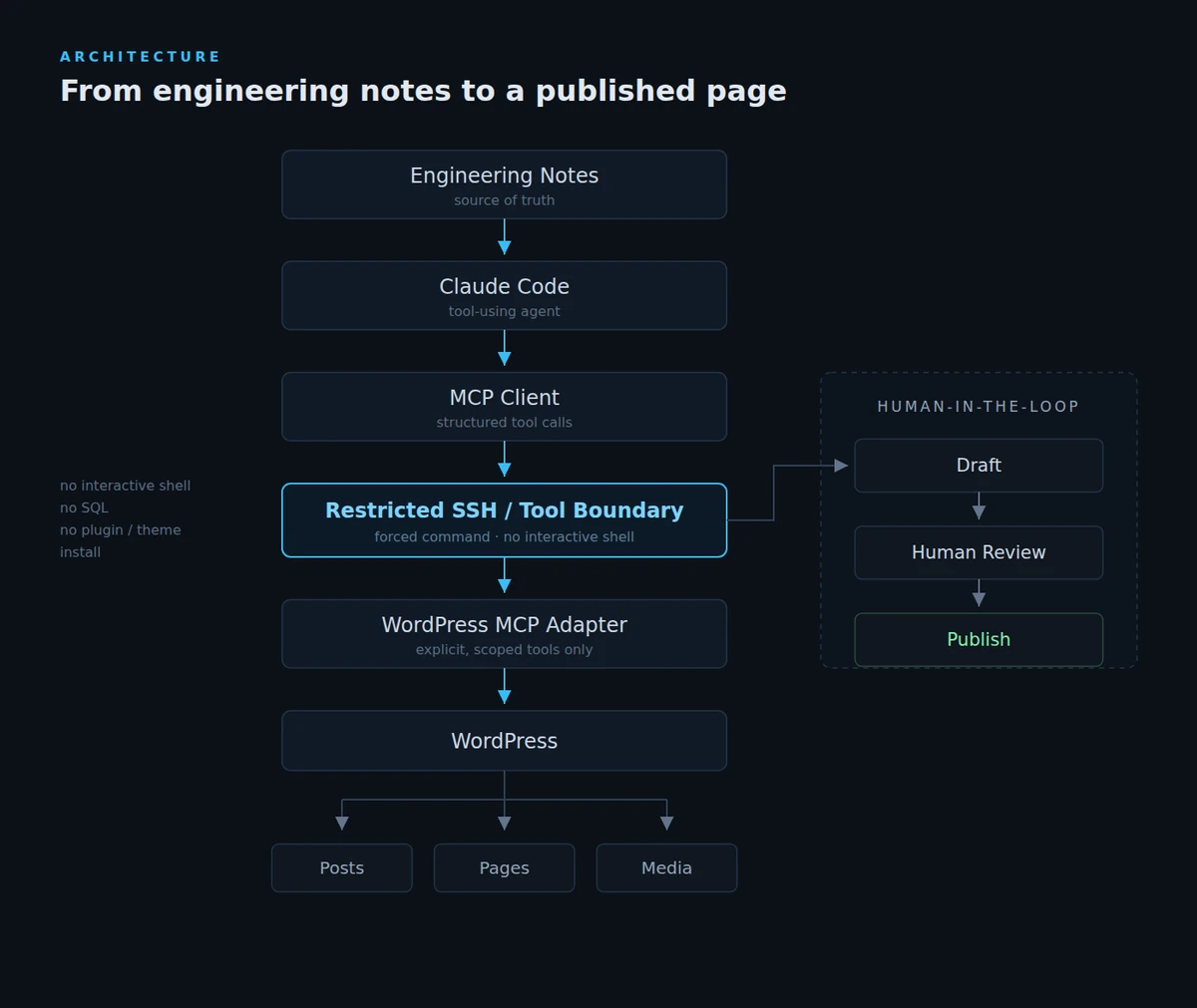Click the 'no interactive shell' side note
Image resolution: width=1197 pixels, height=1008 pixels.
125,486
